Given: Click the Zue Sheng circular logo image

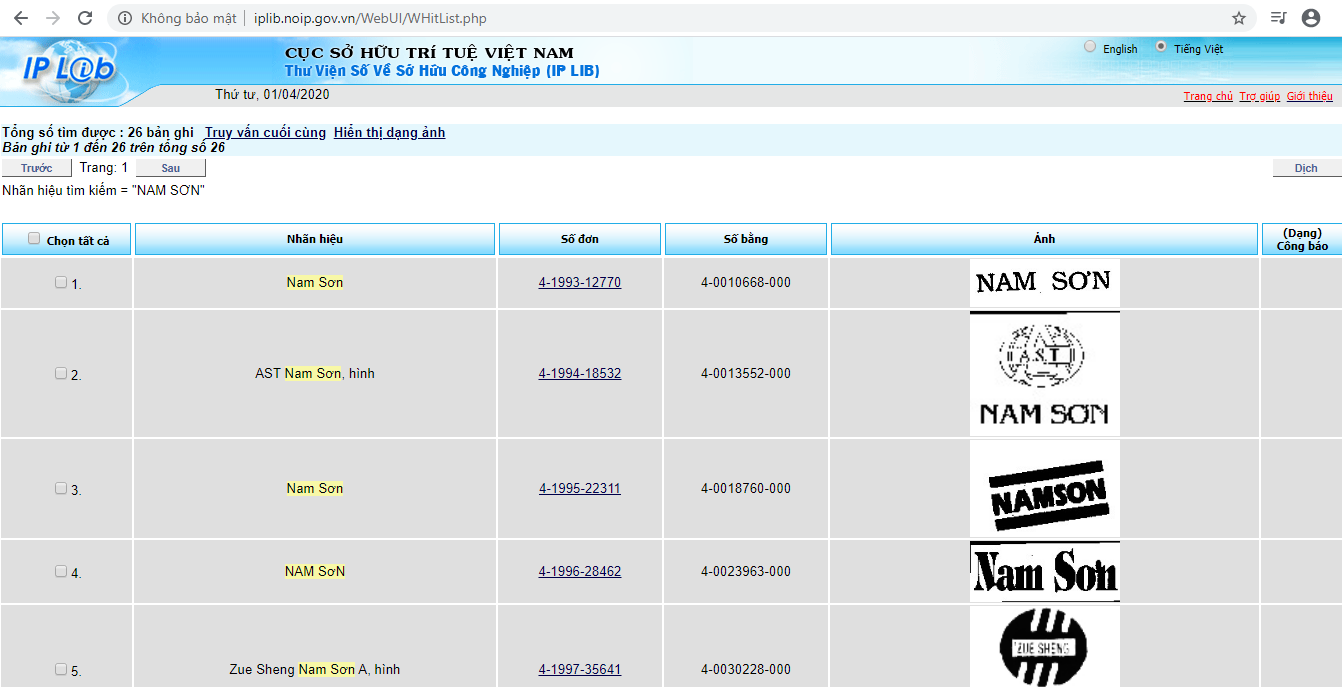Looking at the screenshot, I should 1045,647.
